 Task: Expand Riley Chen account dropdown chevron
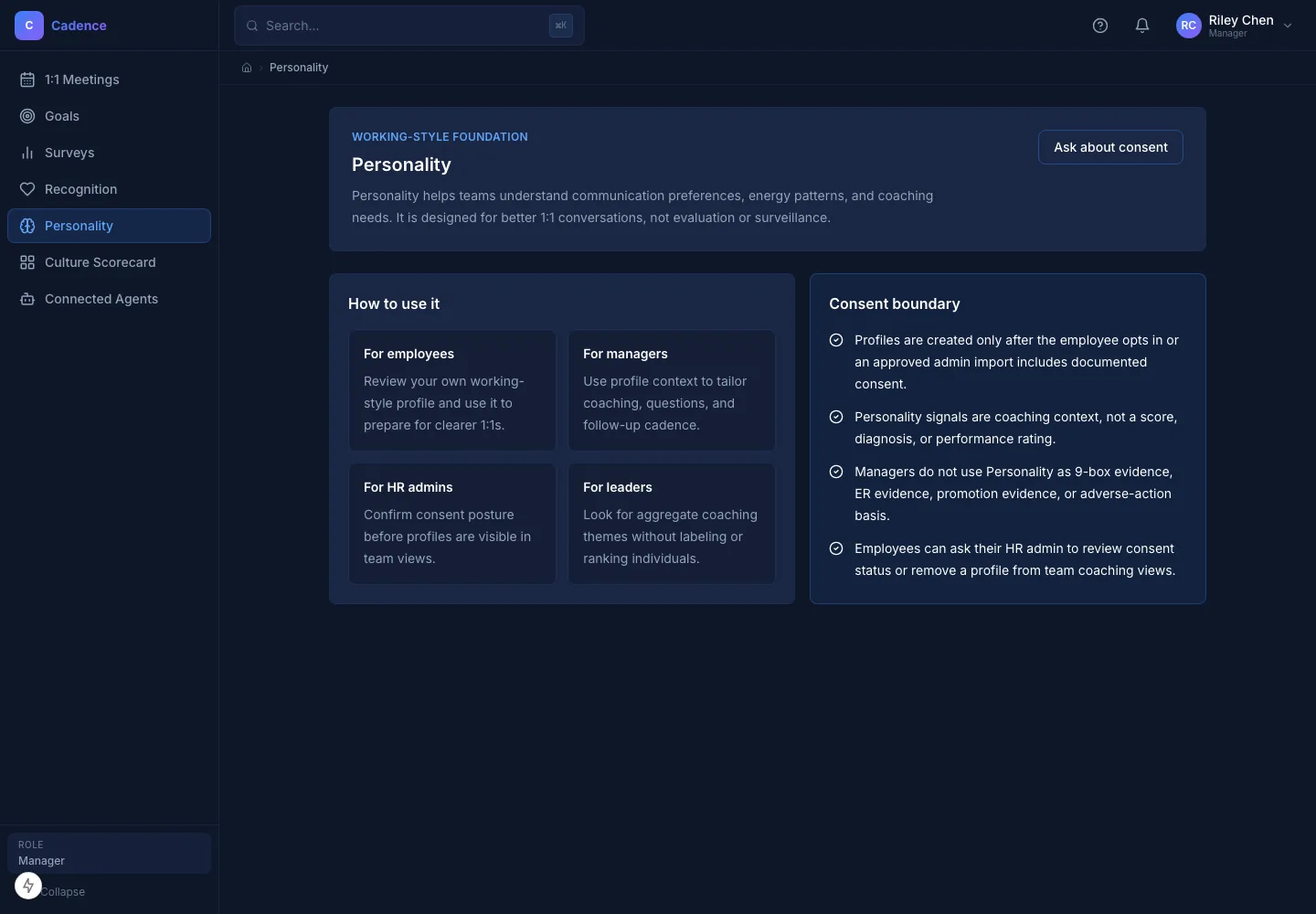point(1288,26)
